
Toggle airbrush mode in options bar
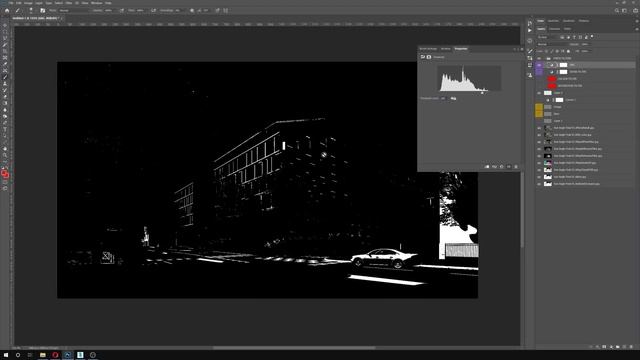[x=153, y=11]
